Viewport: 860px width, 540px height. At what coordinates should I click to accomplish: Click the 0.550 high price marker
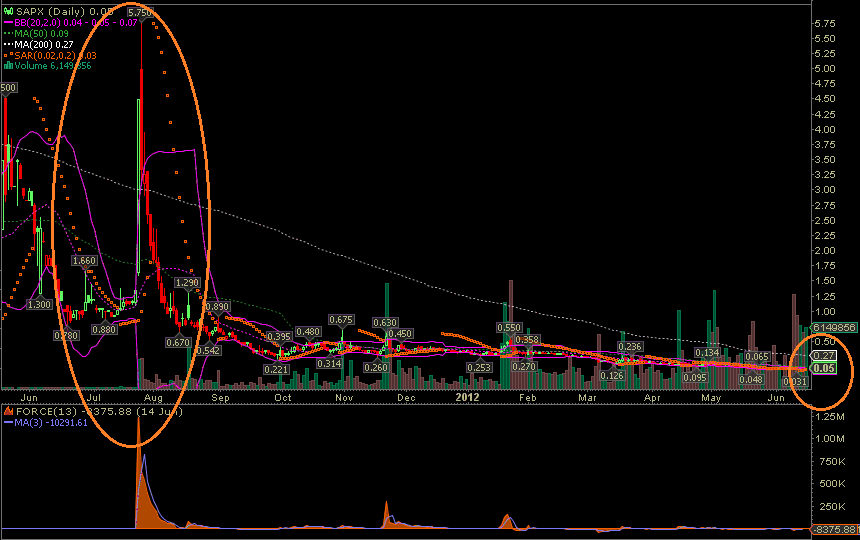pyautogui.click(x=509, y=327)
